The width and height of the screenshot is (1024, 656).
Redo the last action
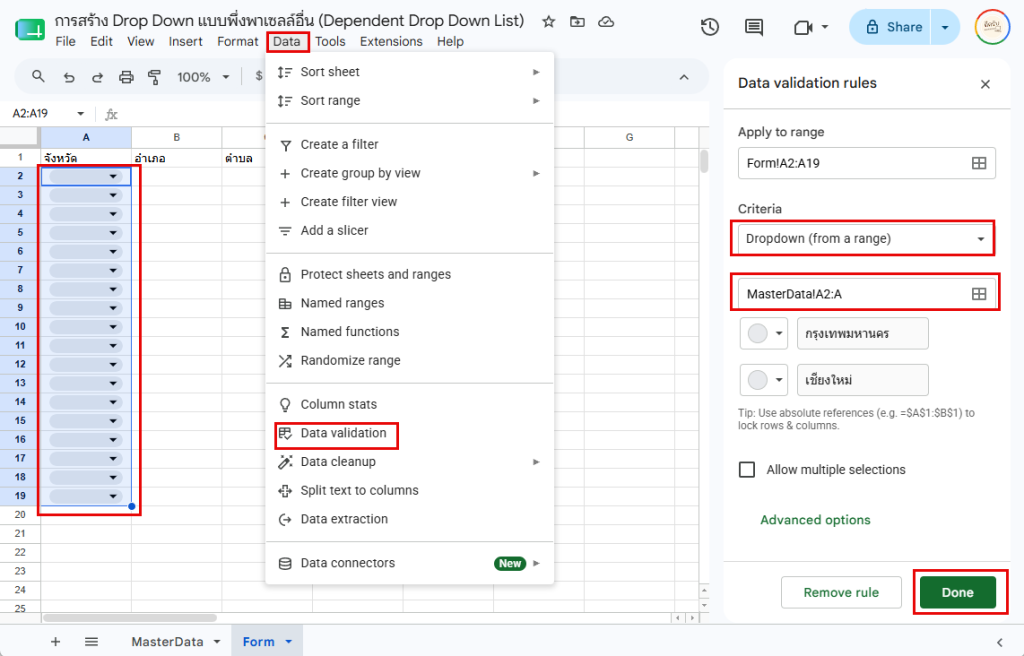click(x=97, y=77)
